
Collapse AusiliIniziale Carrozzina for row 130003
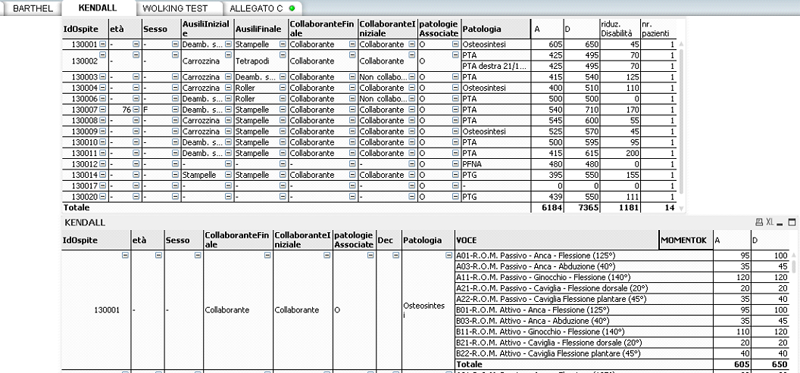tap(228, 77)
